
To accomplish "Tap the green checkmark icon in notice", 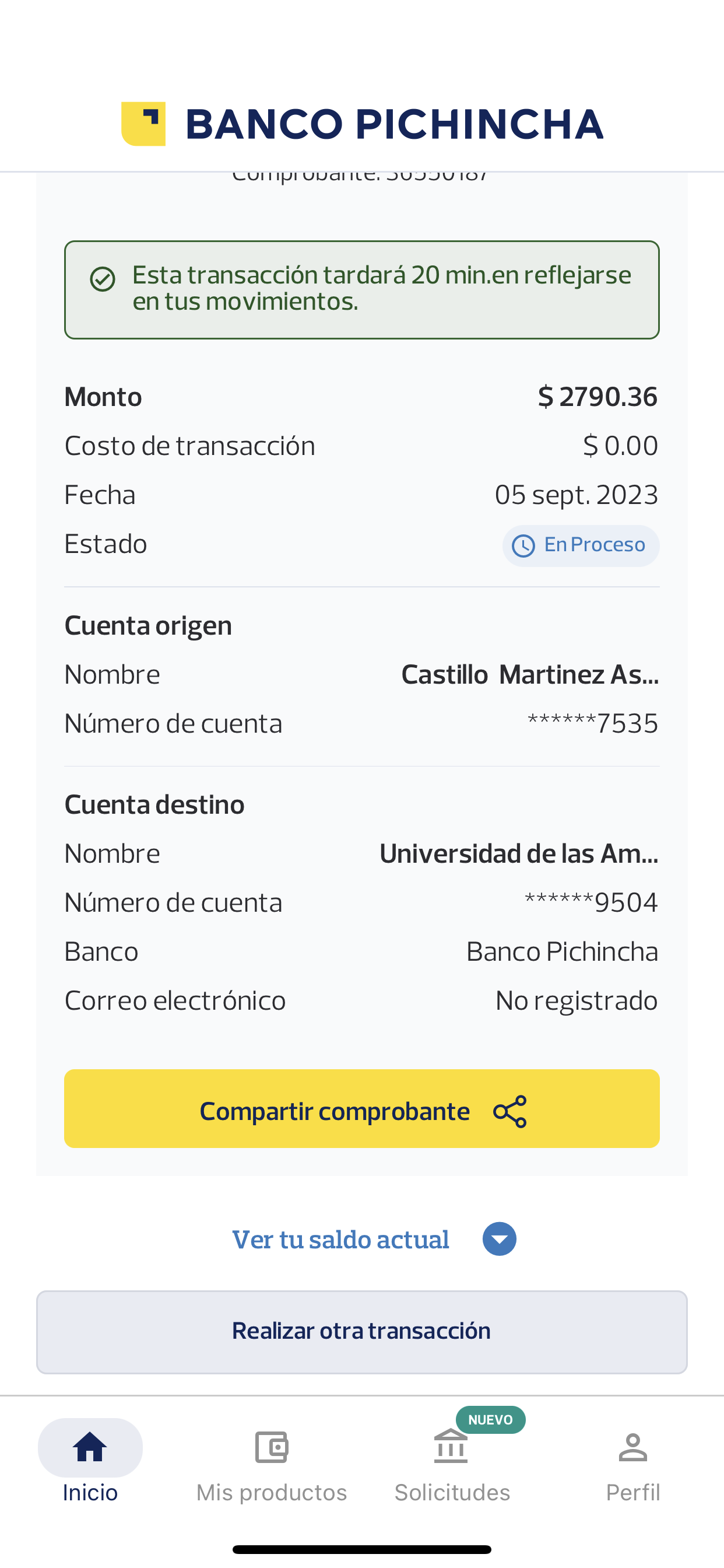I will (x=102, y=279).
